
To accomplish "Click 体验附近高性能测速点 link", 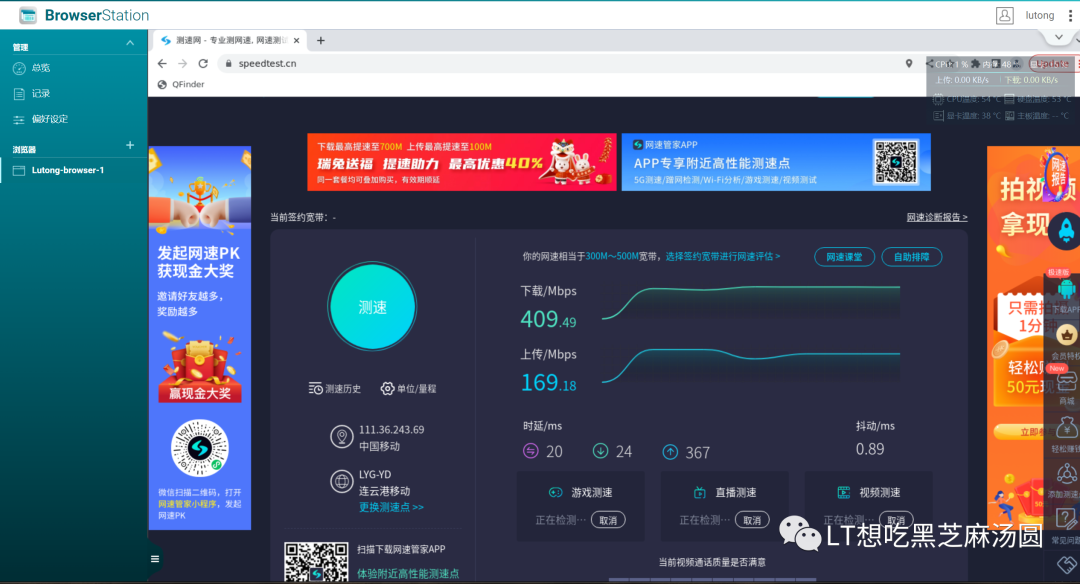I will (408, 574).
